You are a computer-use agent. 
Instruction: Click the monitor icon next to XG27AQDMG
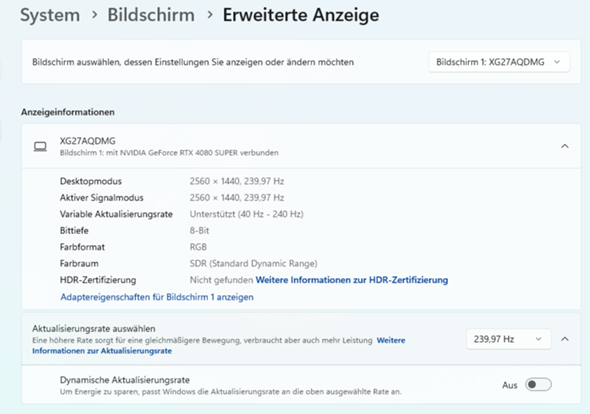pyautogui.click(x=40, y=146)
